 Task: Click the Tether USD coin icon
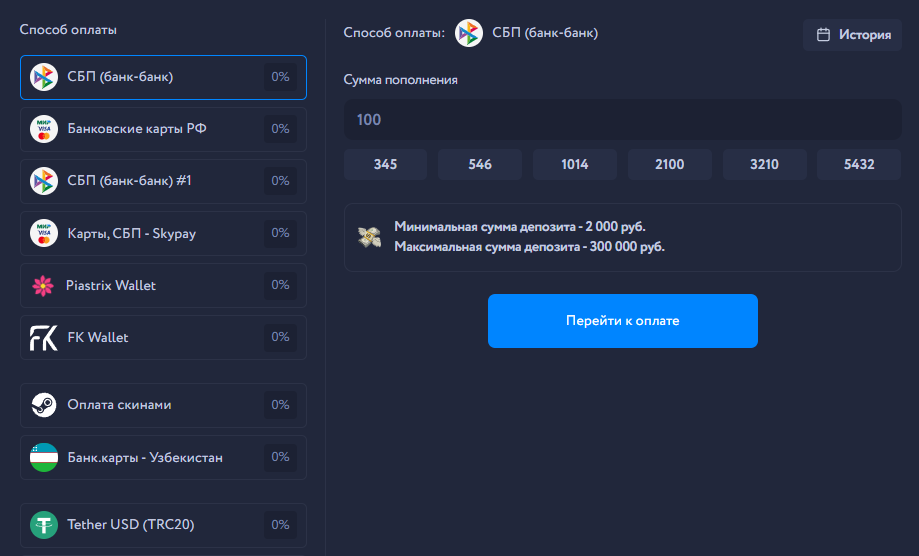point(44,524)
